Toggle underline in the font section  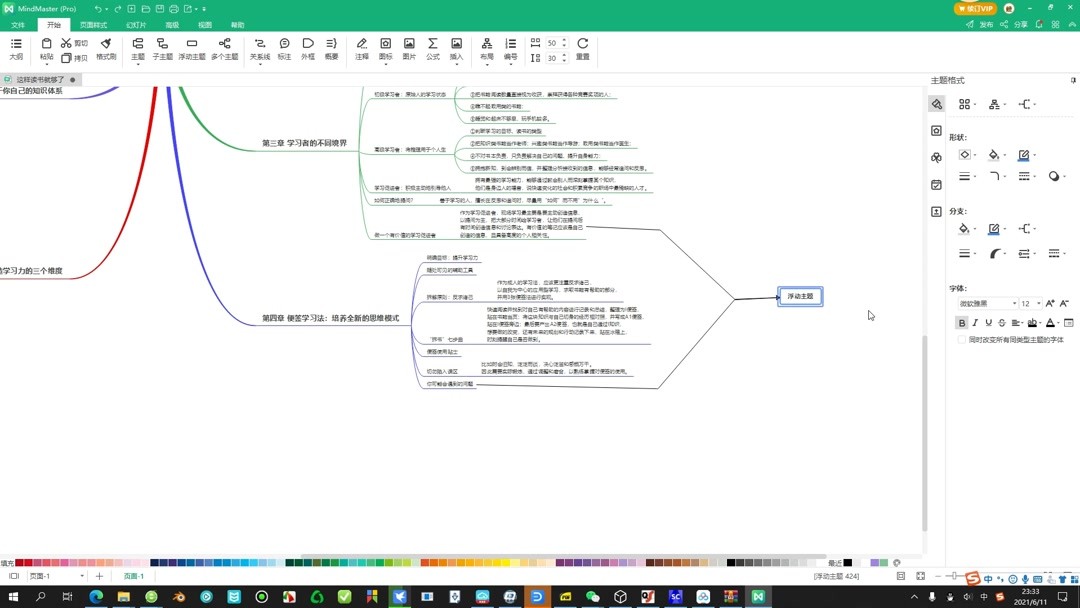tap(988, 323)
